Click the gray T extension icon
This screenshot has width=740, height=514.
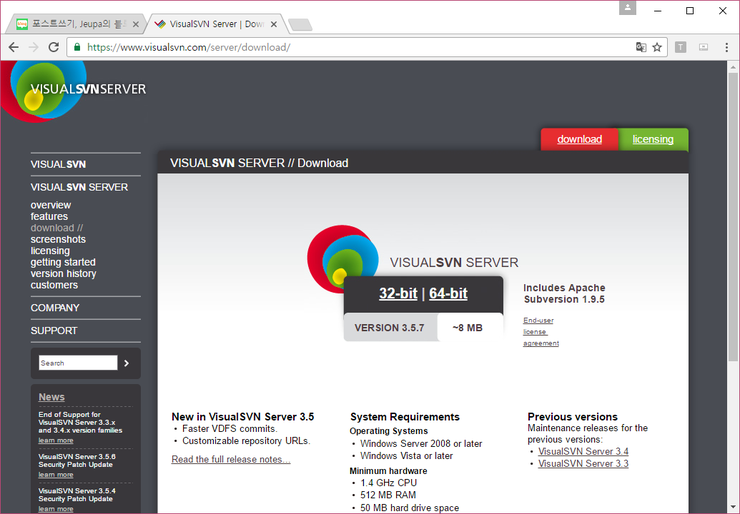pos(680,47)
